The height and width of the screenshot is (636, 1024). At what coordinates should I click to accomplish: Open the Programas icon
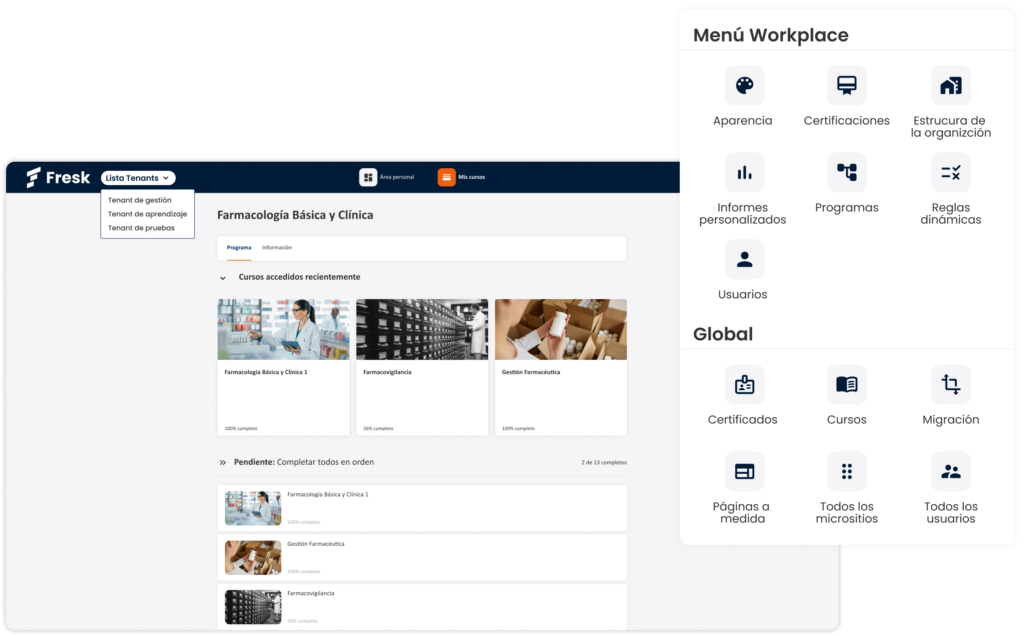tap(847, 173)
